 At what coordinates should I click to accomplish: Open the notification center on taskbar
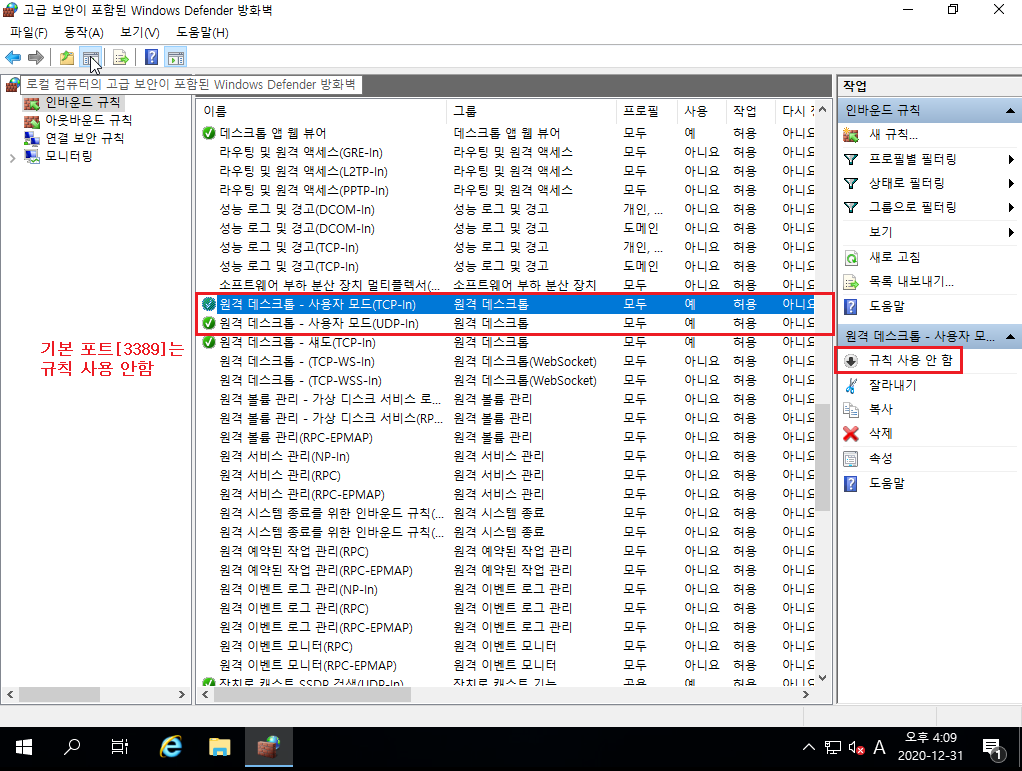pos(993,748)
